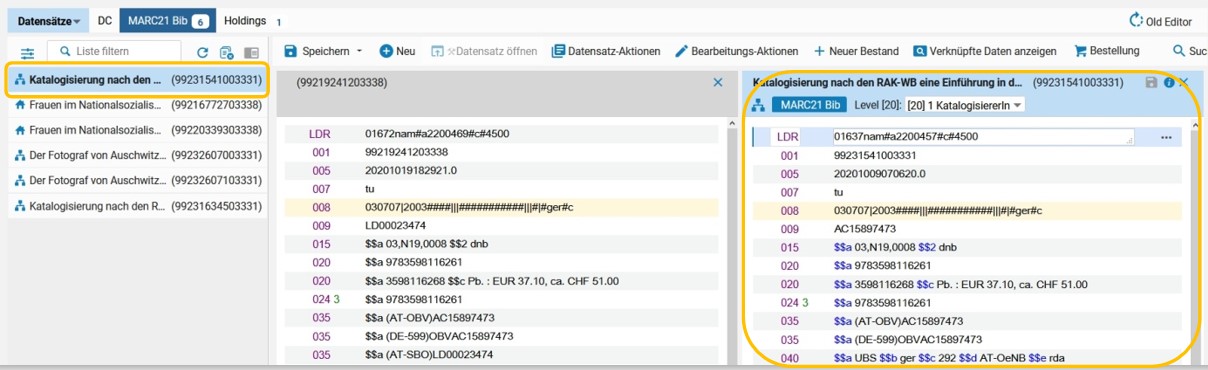Toggle the split view panel icon

coord(251,52)
